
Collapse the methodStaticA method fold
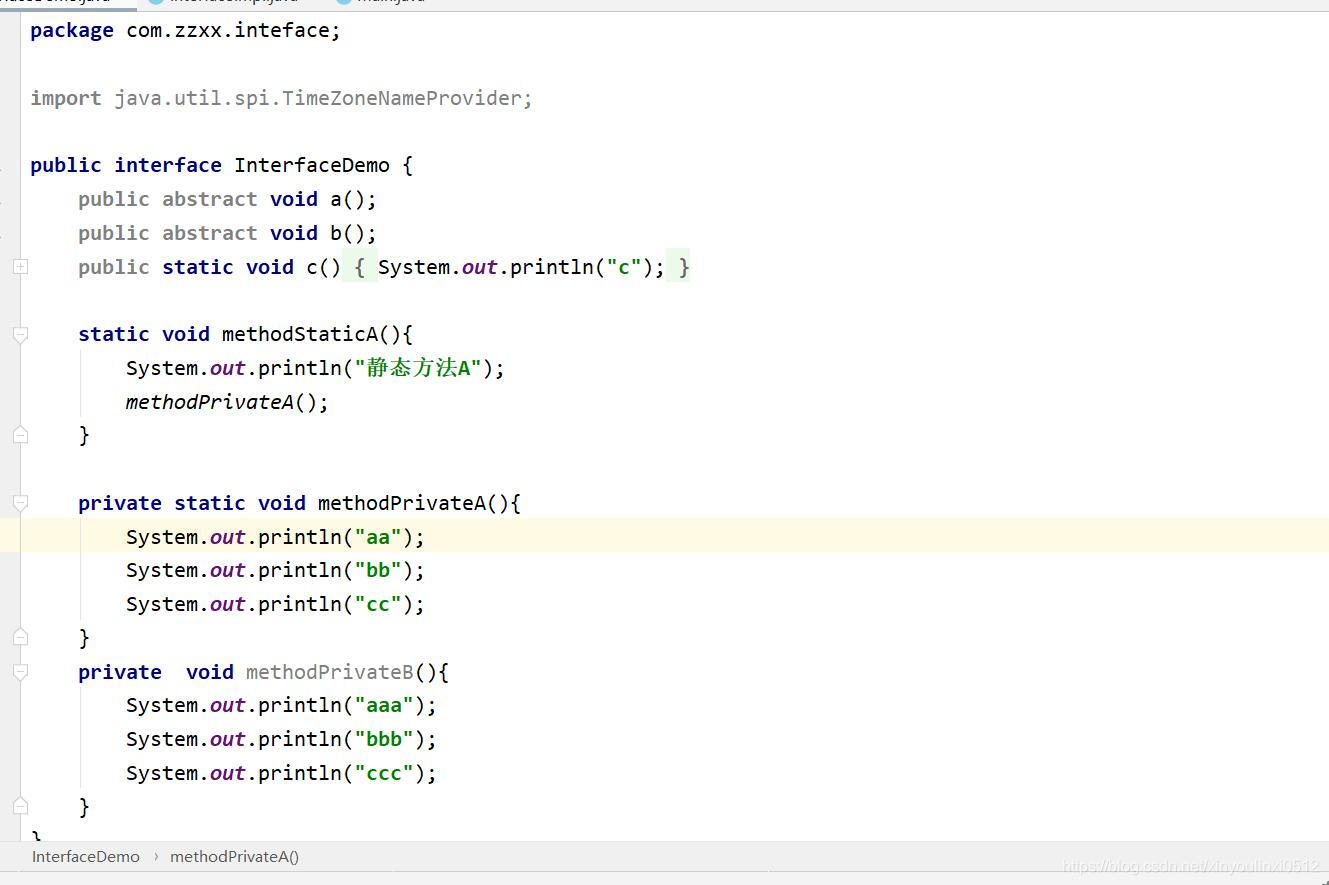20,335
